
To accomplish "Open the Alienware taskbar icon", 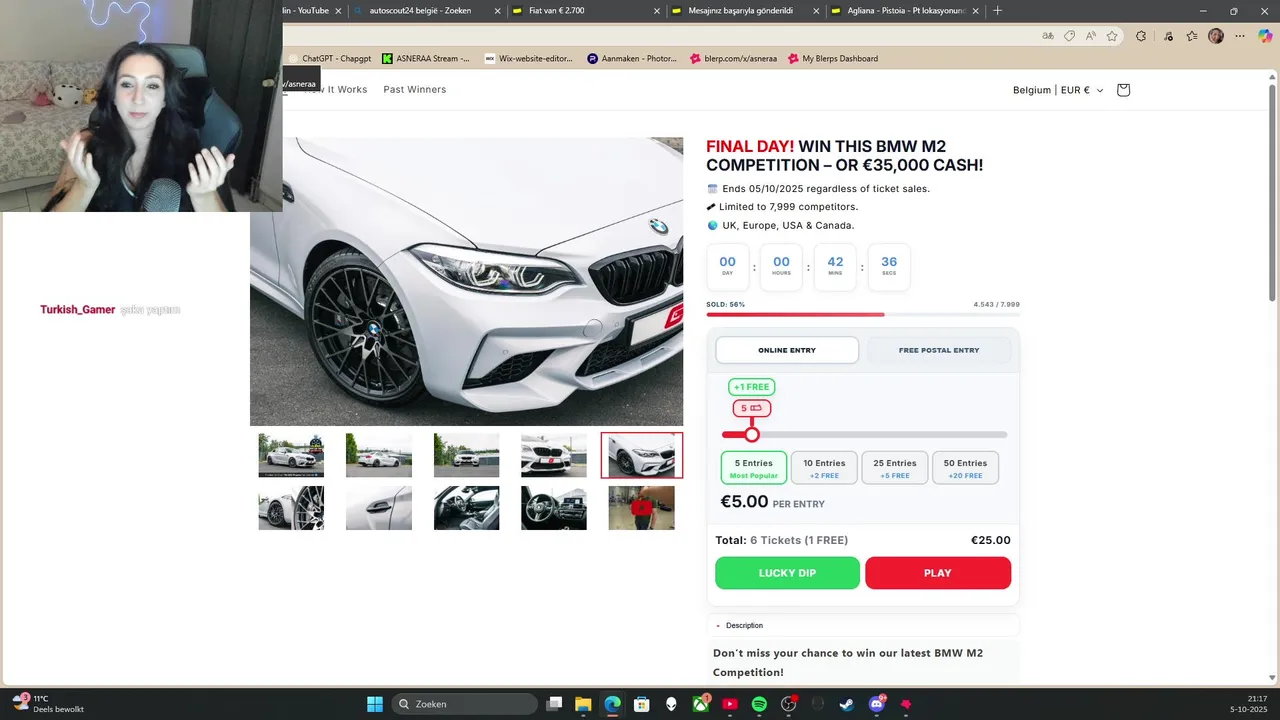I will pos(671,704).
